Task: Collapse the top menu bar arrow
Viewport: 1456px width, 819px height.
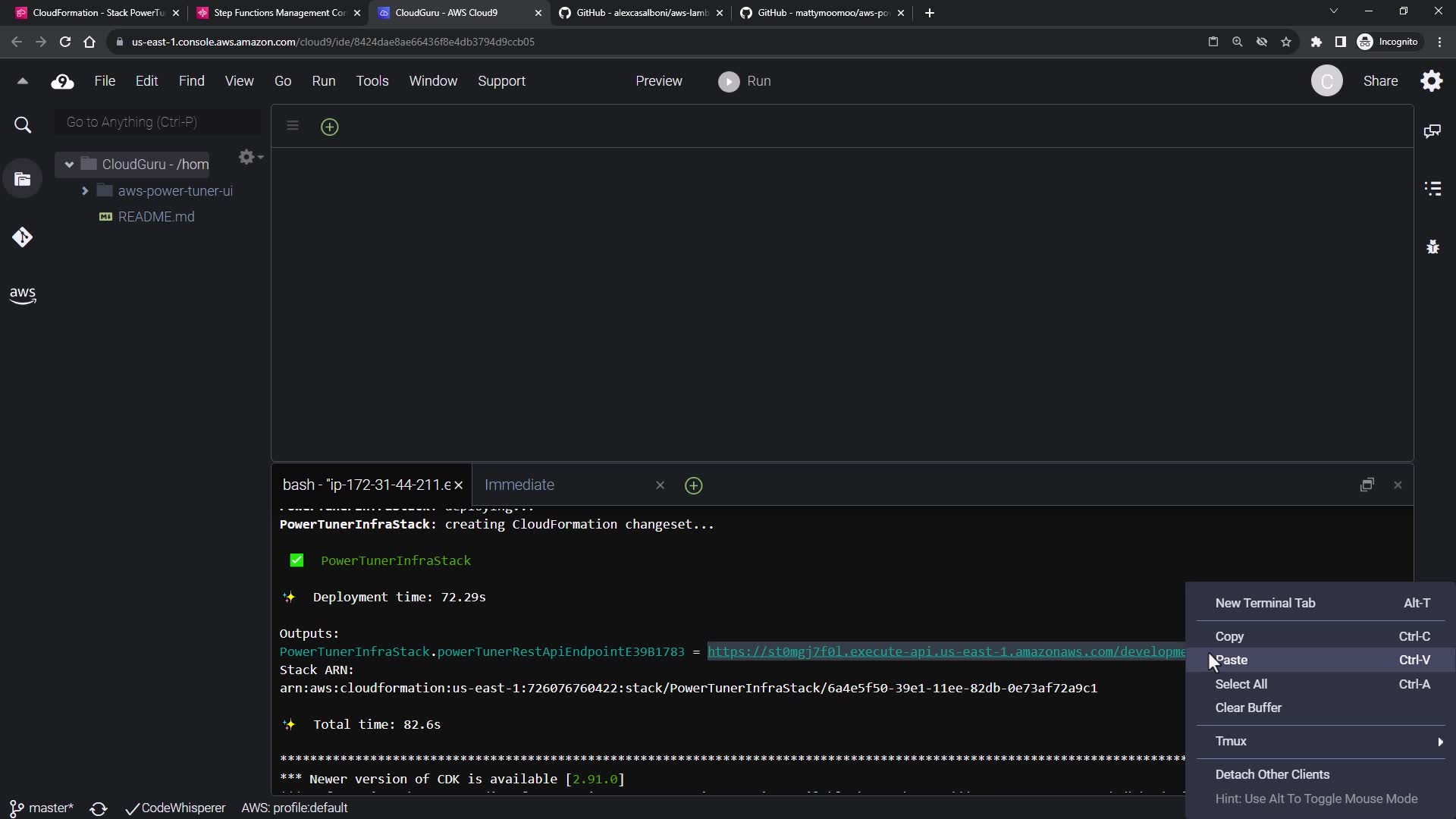Action: [x=22, y=81]
